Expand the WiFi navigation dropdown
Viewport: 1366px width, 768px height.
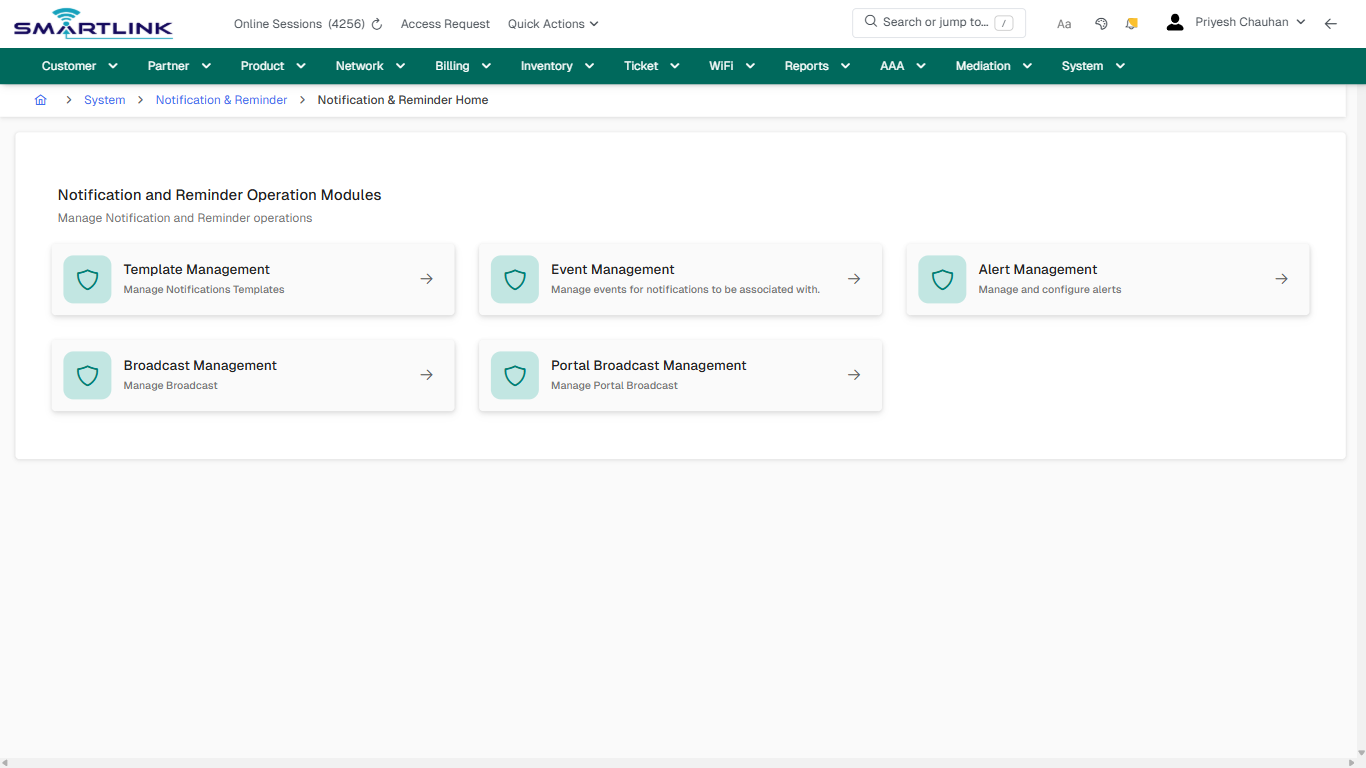click(731, 65)
